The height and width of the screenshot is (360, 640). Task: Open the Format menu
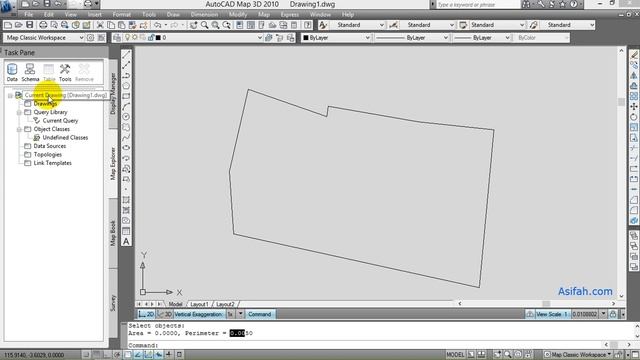(122, 14)
